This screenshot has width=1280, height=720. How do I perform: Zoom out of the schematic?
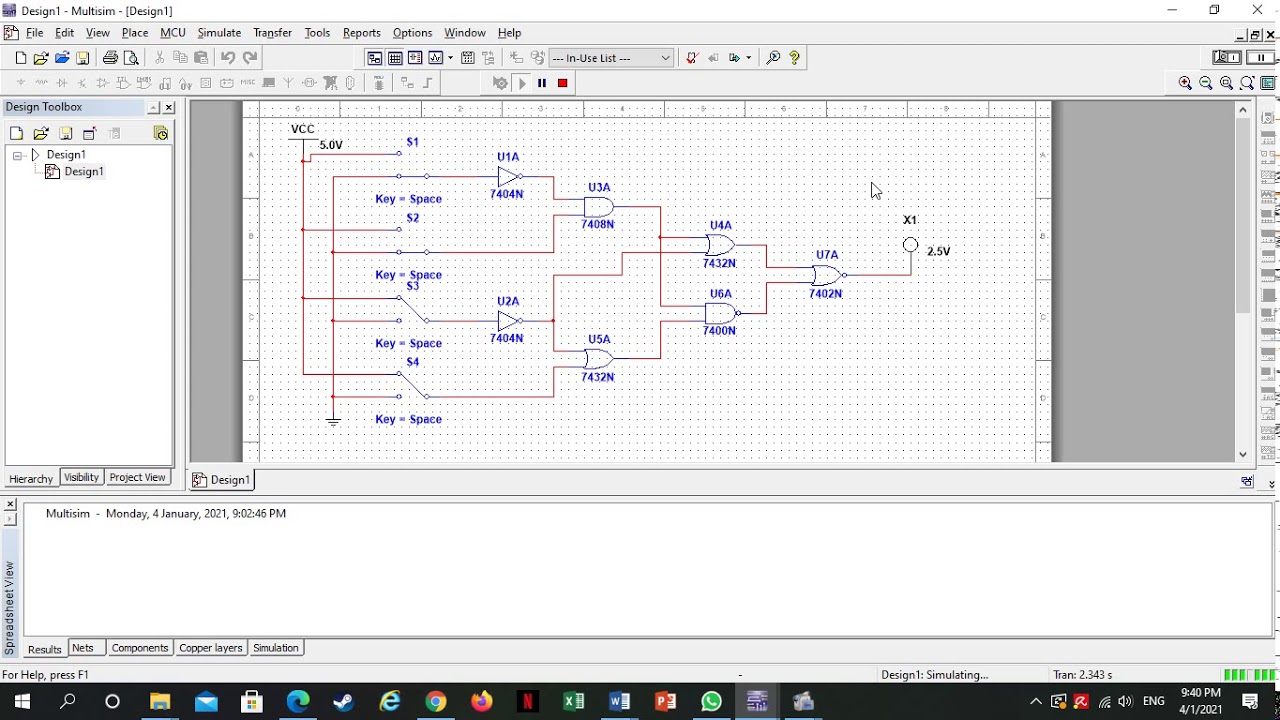coord(1206,83)
